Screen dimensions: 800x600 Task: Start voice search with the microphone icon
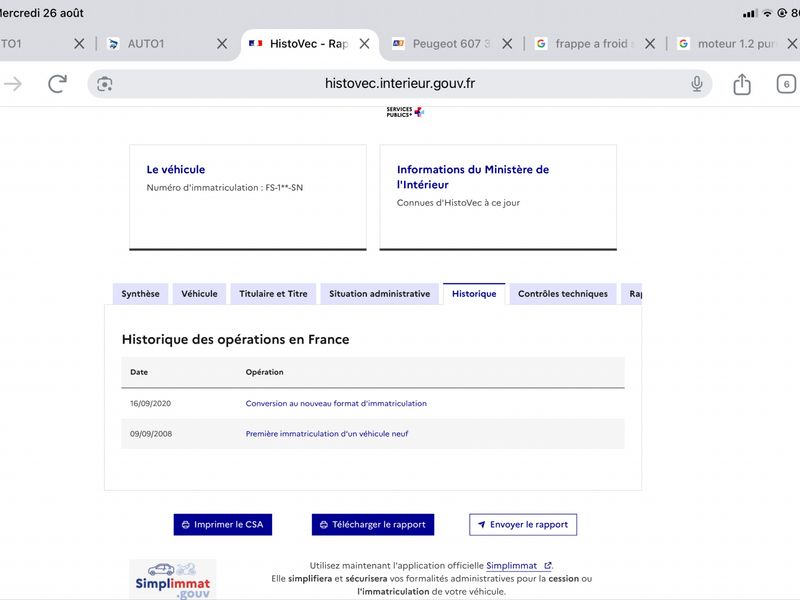click(x=696, y=84)
